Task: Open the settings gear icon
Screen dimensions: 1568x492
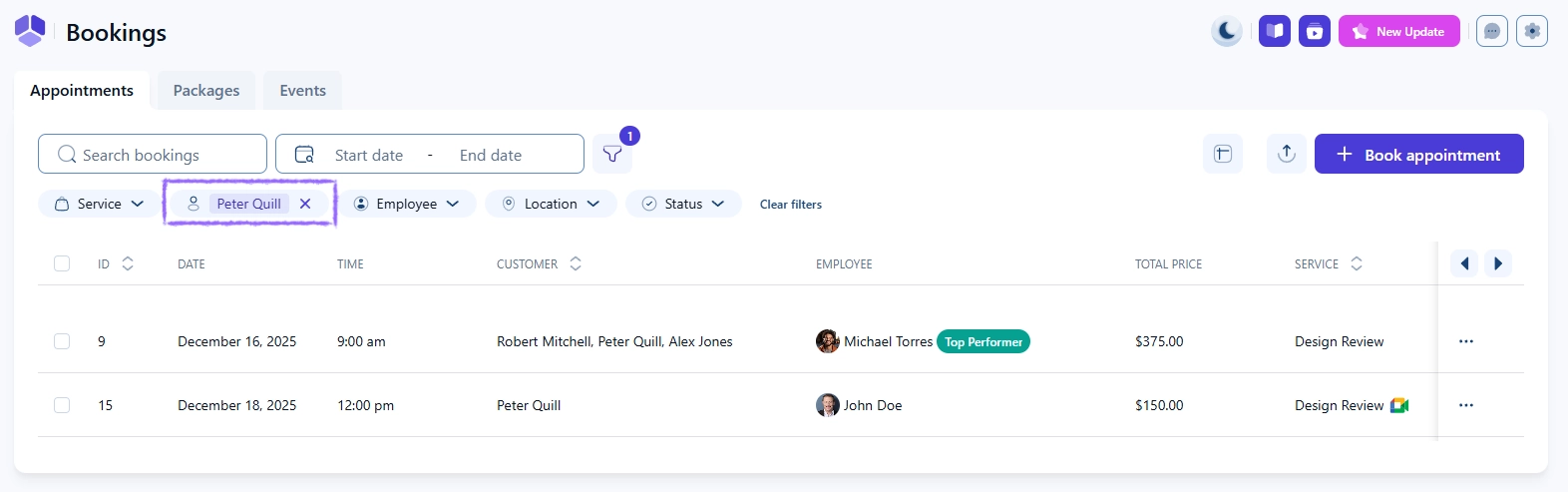Action: pos(1531,31)
